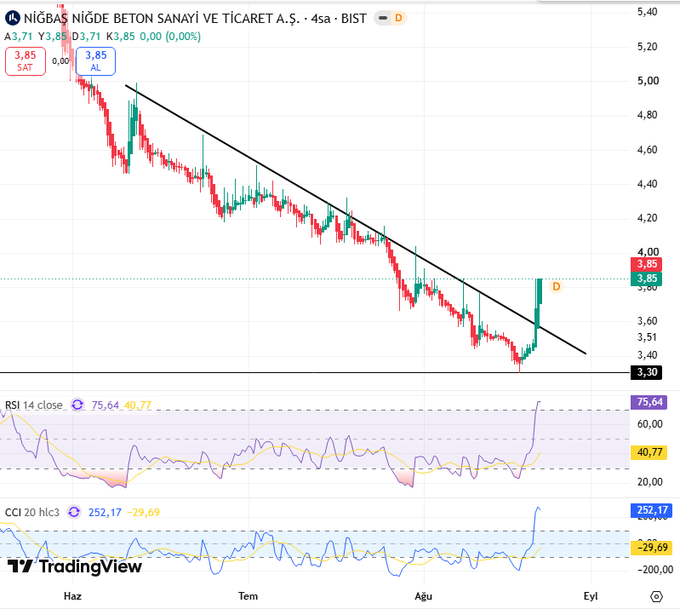The height and width of the screenshot is (609, 680).
Task: Click the red 3,85 SAT sell button
Action: pyautogui.click(x=25, y=61)
